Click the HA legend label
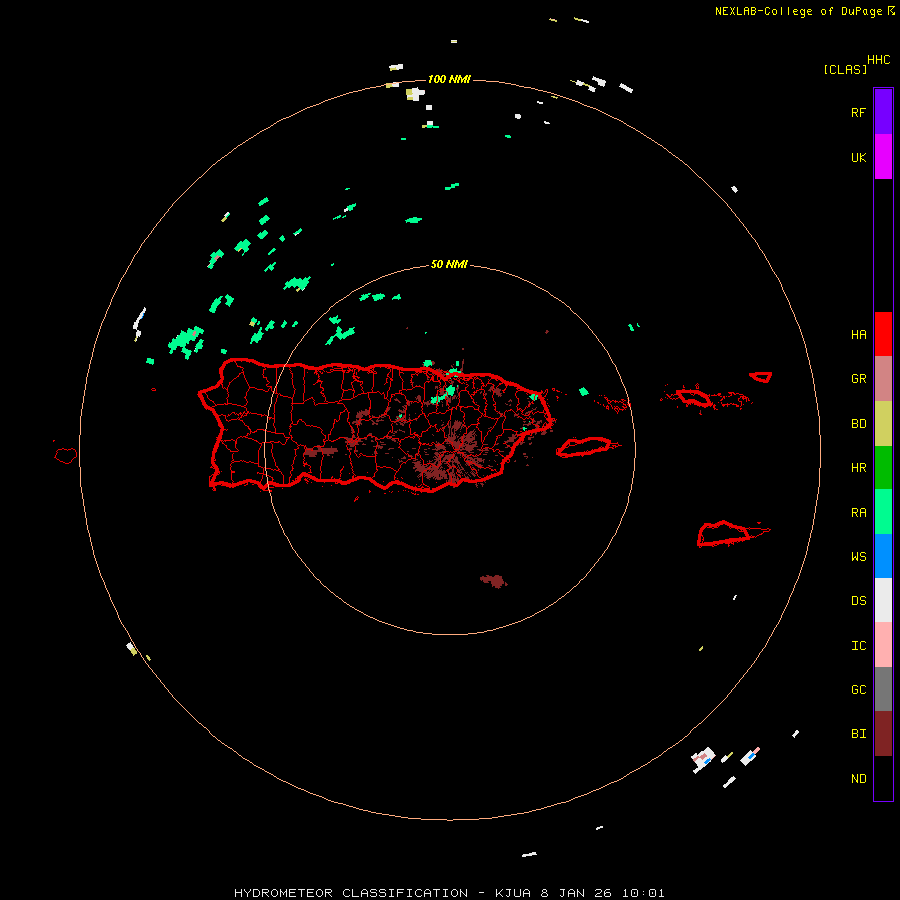Viewport: 900px width, 900px height. (x=858, y=335)
